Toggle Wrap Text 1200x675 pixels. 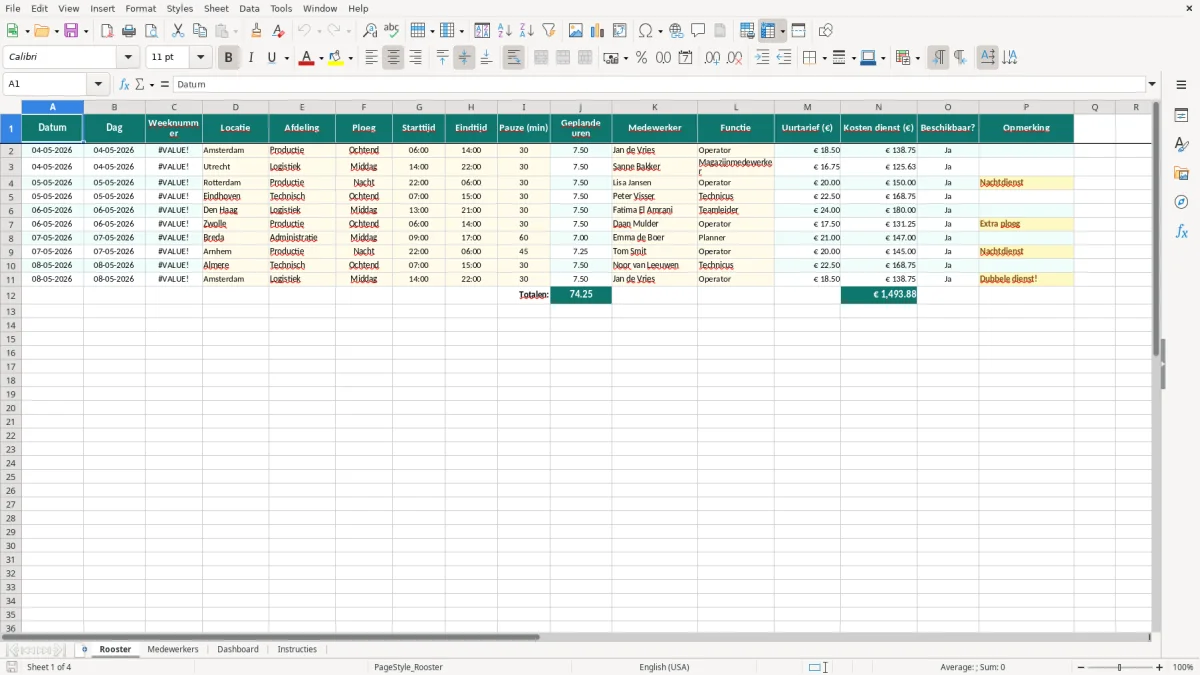(513, 58)
